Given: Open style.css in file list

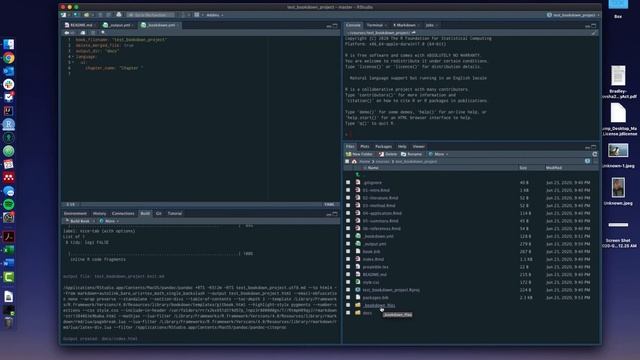Looking at the screenshot, I should 371,282.
